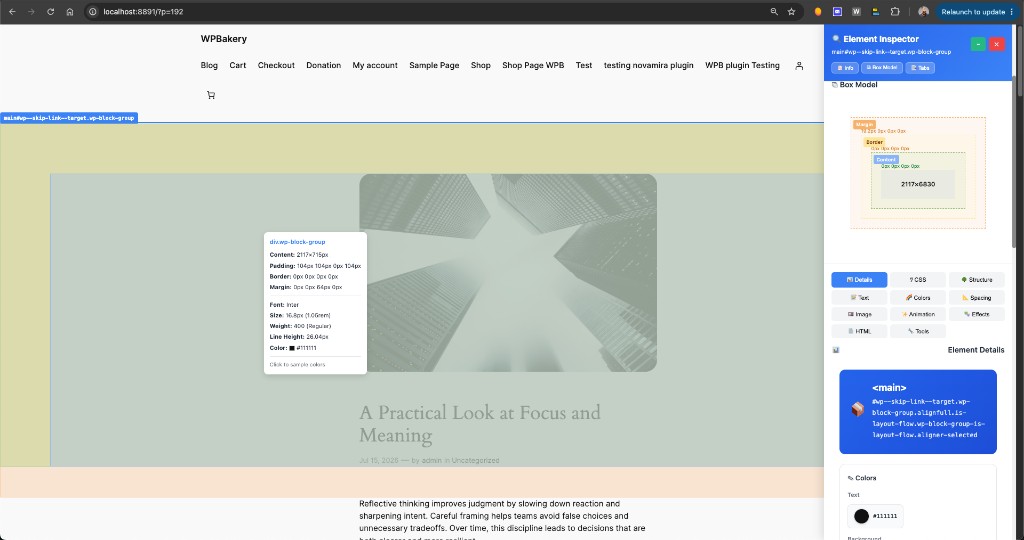Screen dimensions: 1024x540
Task: Open the post title A Practical Look at Focus
Action: point(479,424)
